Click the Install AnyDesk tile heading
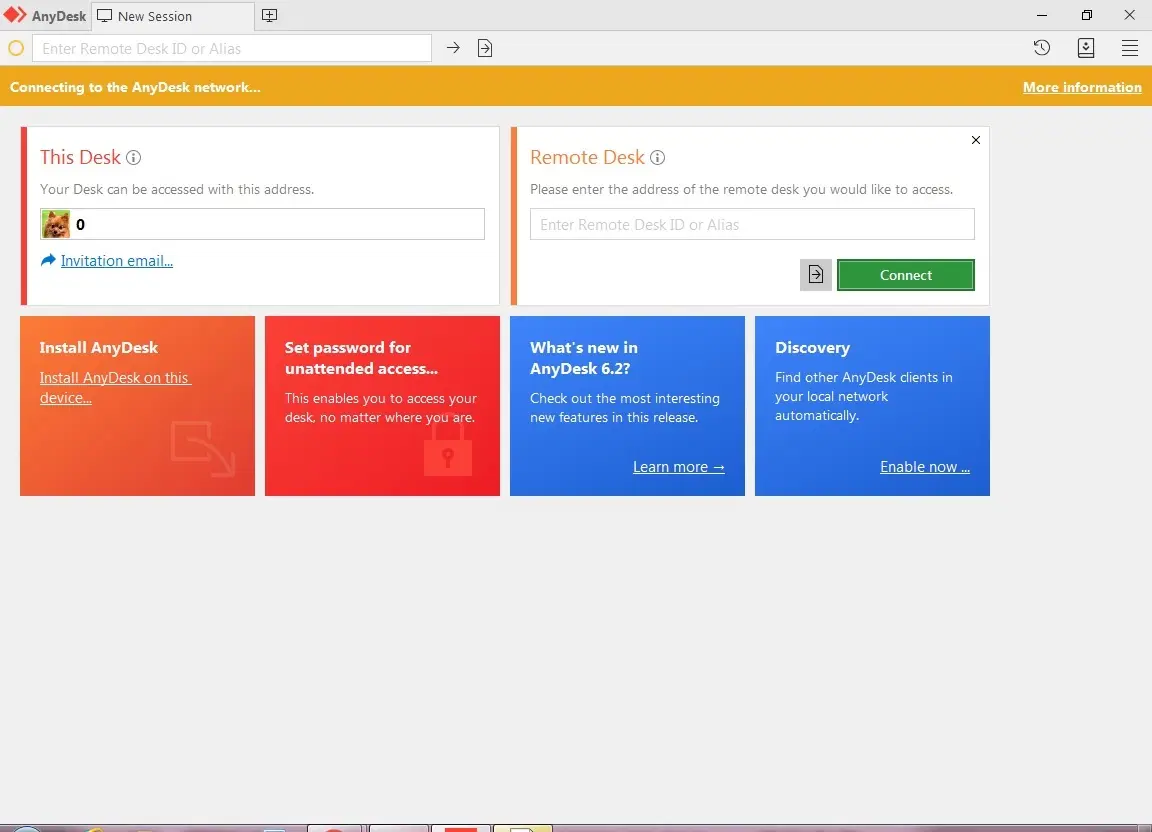Viewport: 1152px width, 832px height. [x=98, y=348]
